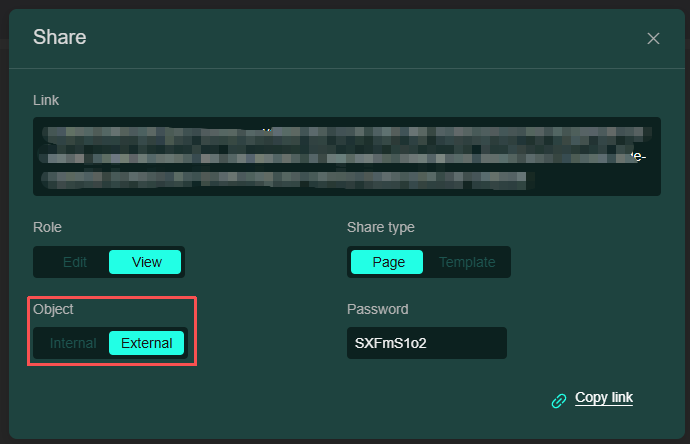The height and width of the screenshot is (444, 690).
Task: Click the Role label
Action: tap(48, 227)
